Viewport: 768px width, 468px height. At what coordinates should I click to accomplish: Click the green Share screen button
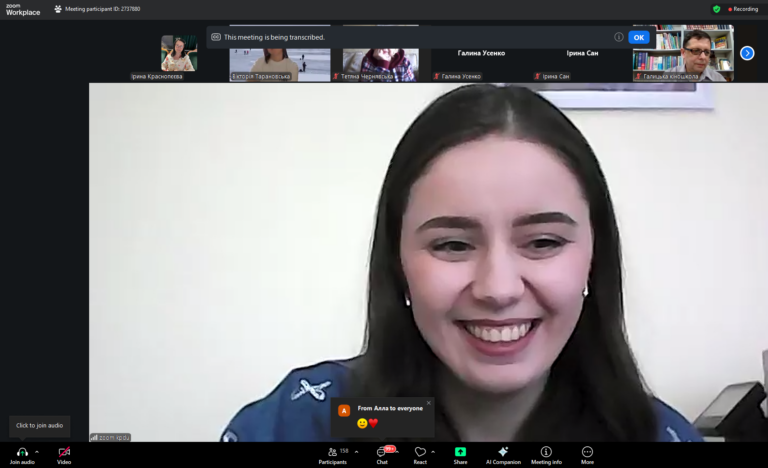(x=460, y=452)
